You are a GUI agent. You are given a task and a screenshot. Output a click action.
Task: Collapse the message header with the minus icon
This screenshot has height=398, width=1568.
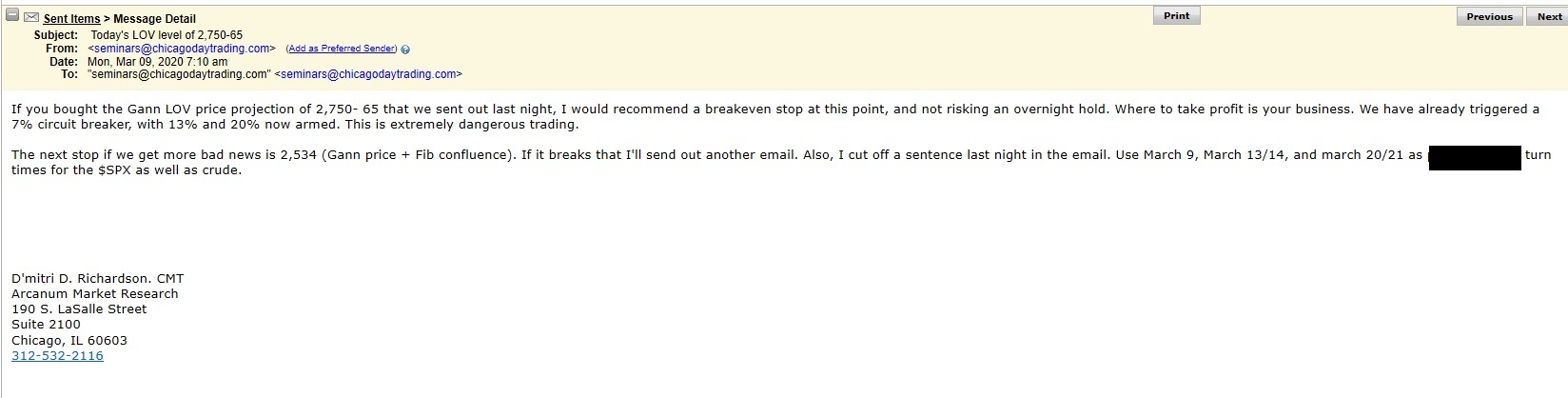click(x=13, y=16)
